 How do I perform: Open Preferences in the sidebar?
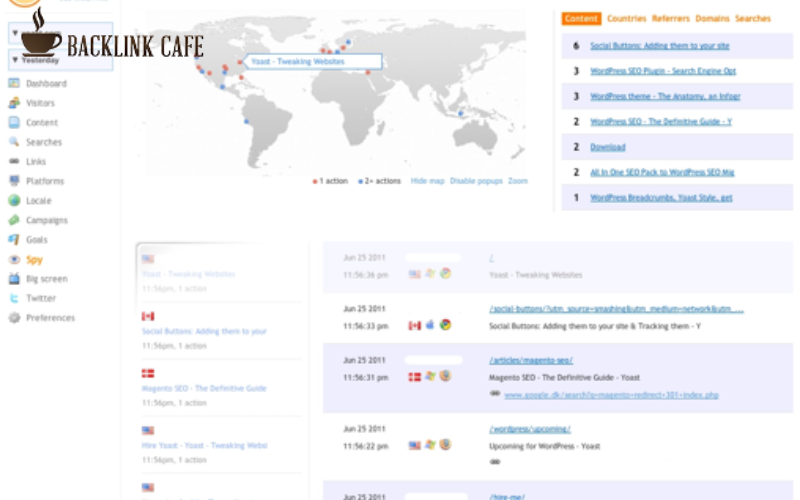51,318
